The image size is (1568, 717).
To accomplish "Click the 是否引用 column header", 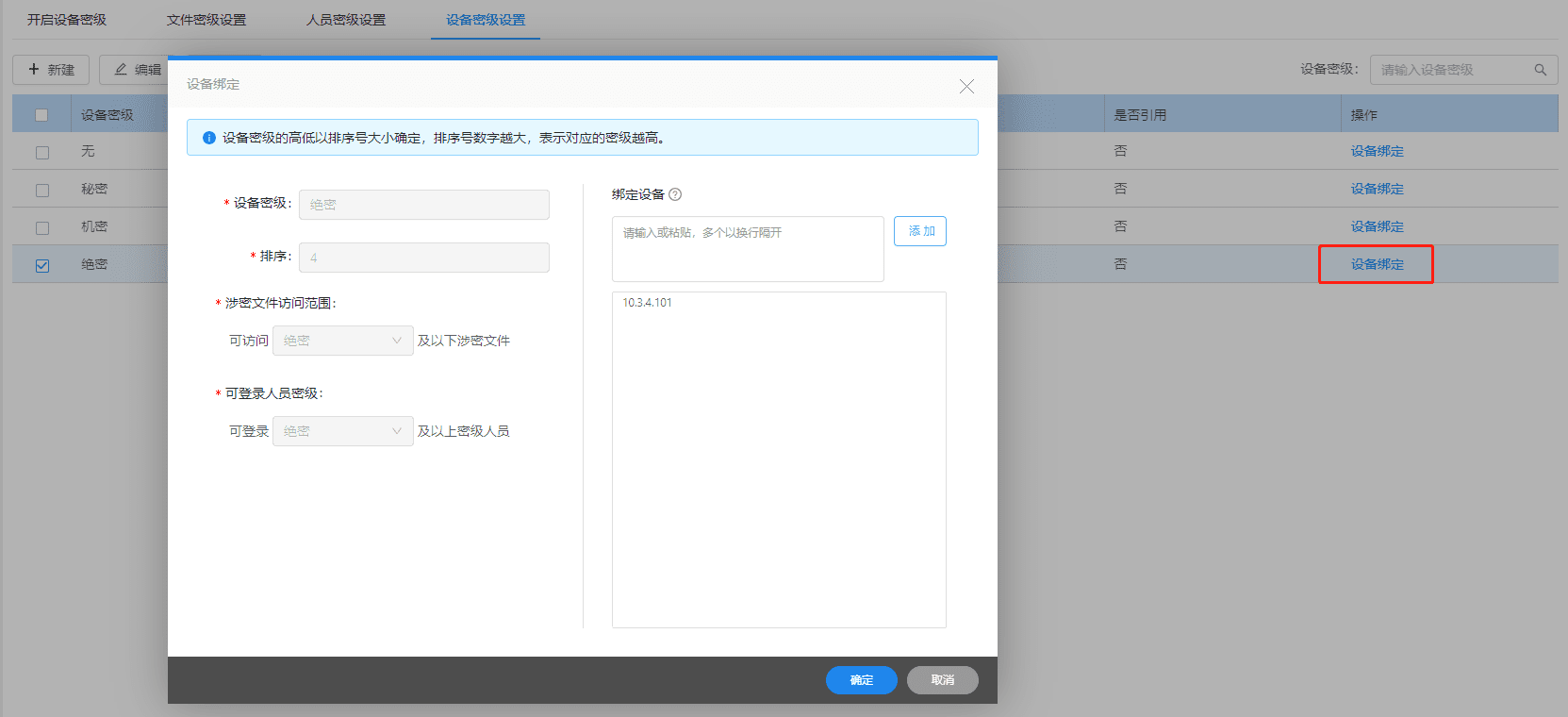I will tap(1140, 115).
